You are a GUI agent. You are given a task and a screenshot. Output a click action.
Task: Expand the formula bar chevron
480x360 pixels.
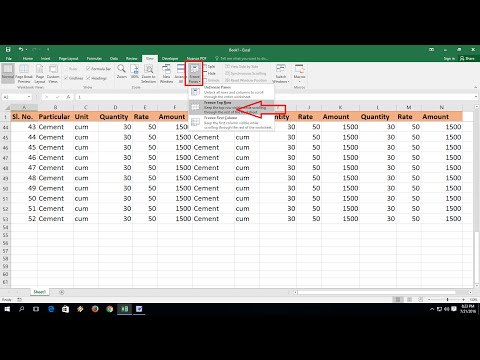pyautogui.click(x=476, y=97)
